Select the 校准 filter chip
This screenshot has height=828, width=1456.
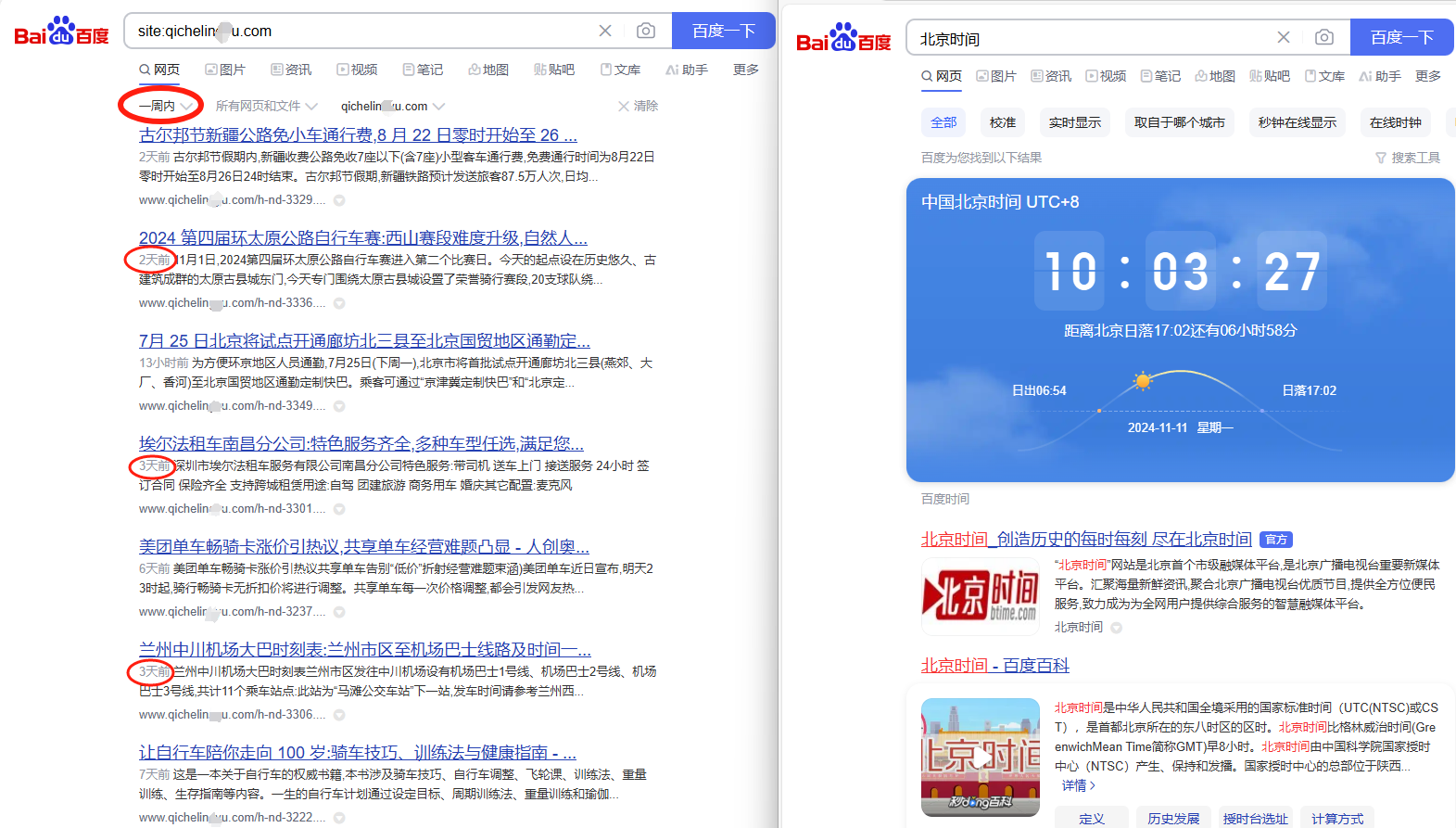(1003, 122)
